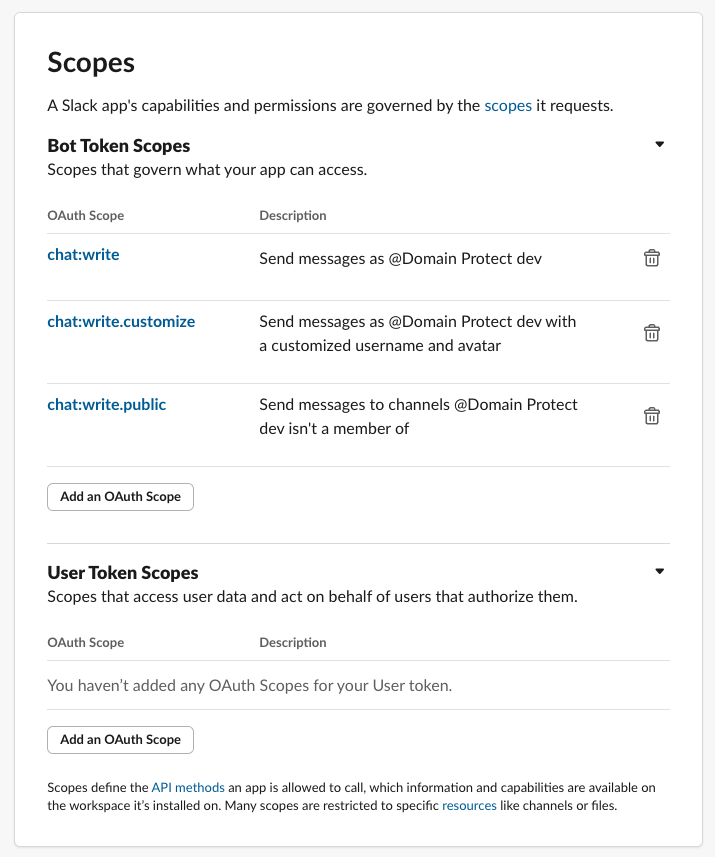The width and height of the screenshot is (715, 857).
Task: Click the trash icon for chat:write.public
Action: (652, 416)
